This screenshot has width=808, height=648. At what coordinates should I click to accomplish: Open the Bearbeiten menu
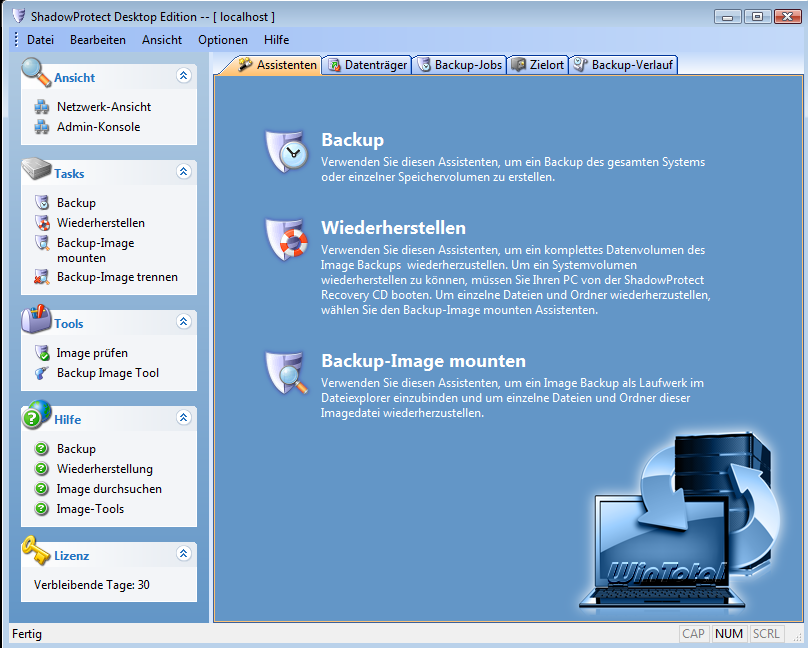point(98,40)
